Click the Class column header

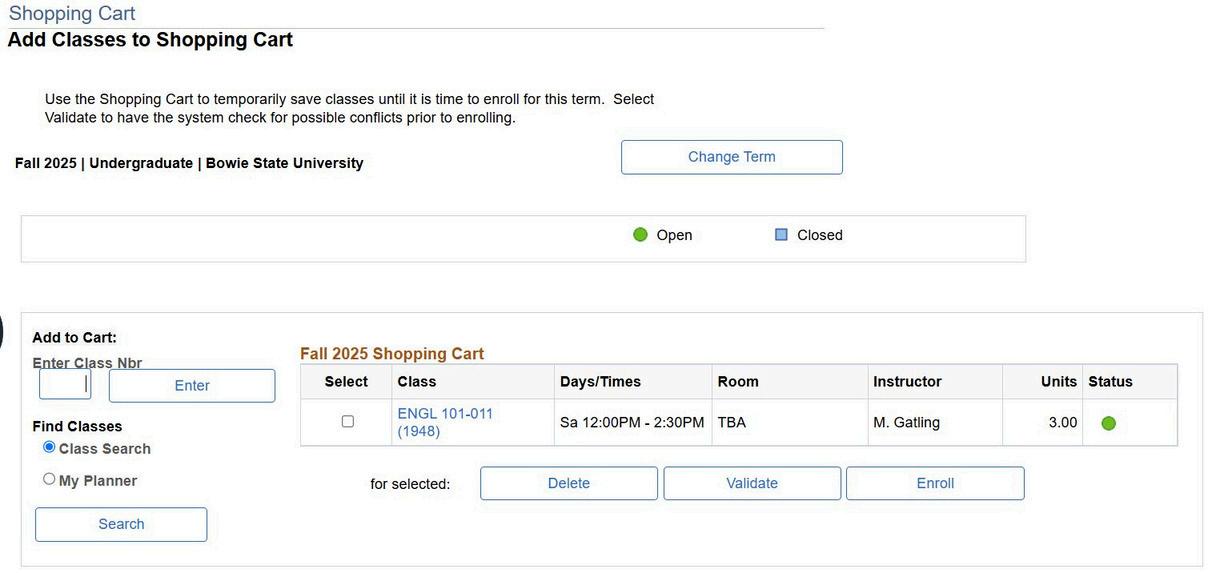[x=417, y=381]
